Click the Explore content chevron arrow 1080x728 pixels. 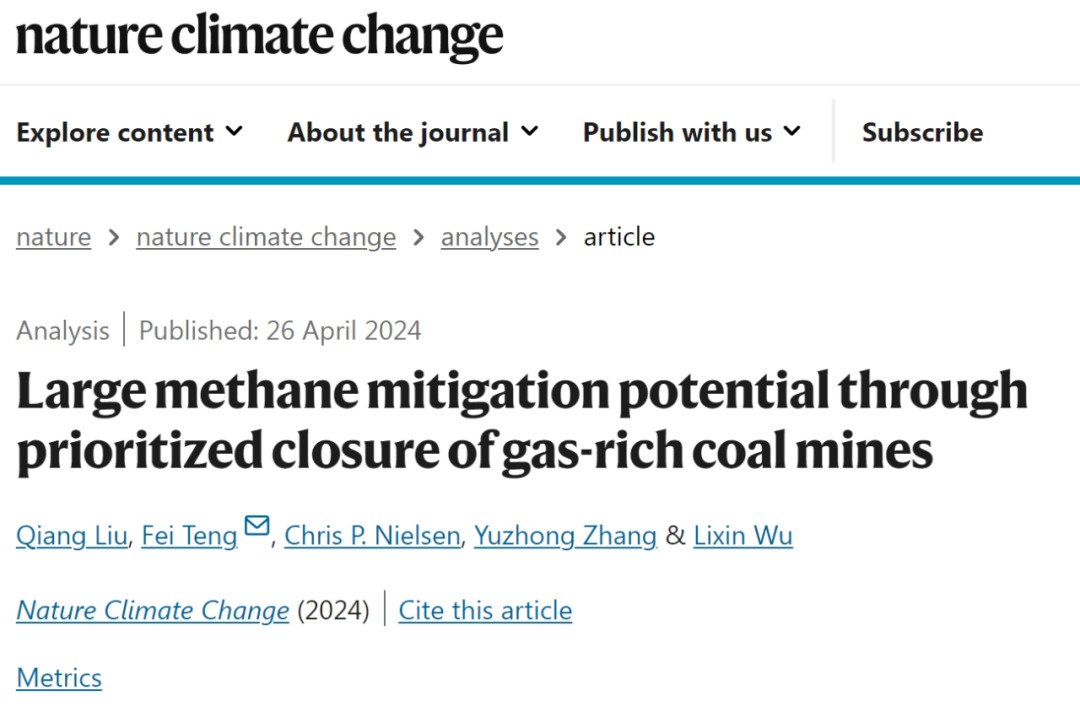click(234, 132)
